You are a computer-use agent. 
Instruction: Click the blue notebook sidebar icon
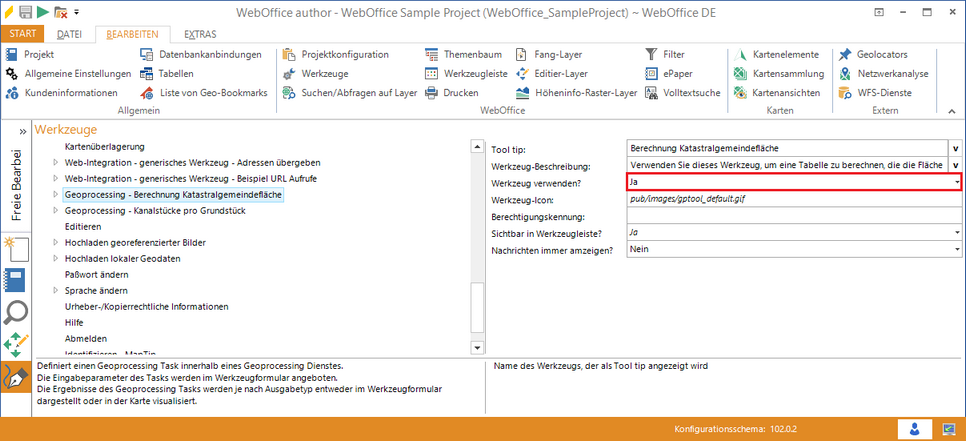click(x=15, y=281)
